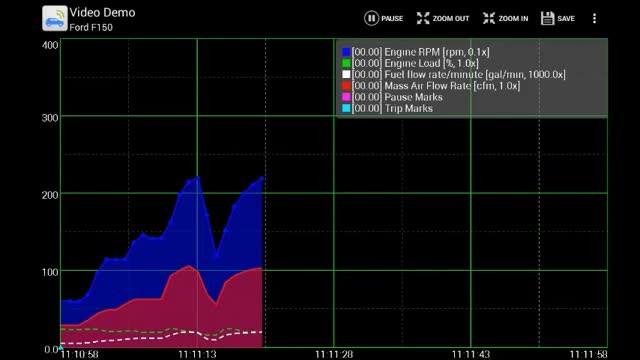Image resolution: width=640 pixels, height=360 pixels.
Task: Click the Zoom Out icon
Action: pos(423,18)
